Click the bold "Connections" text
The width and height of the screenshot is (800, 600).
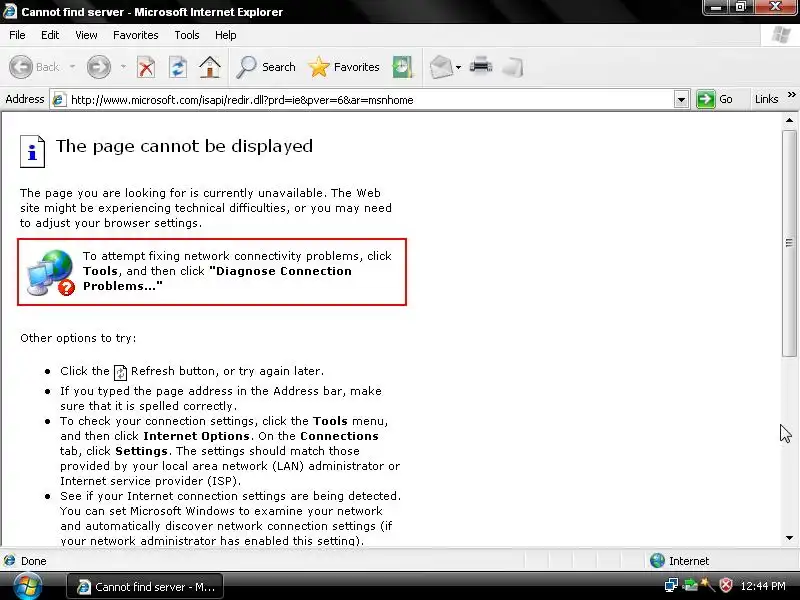coord(339,436)
